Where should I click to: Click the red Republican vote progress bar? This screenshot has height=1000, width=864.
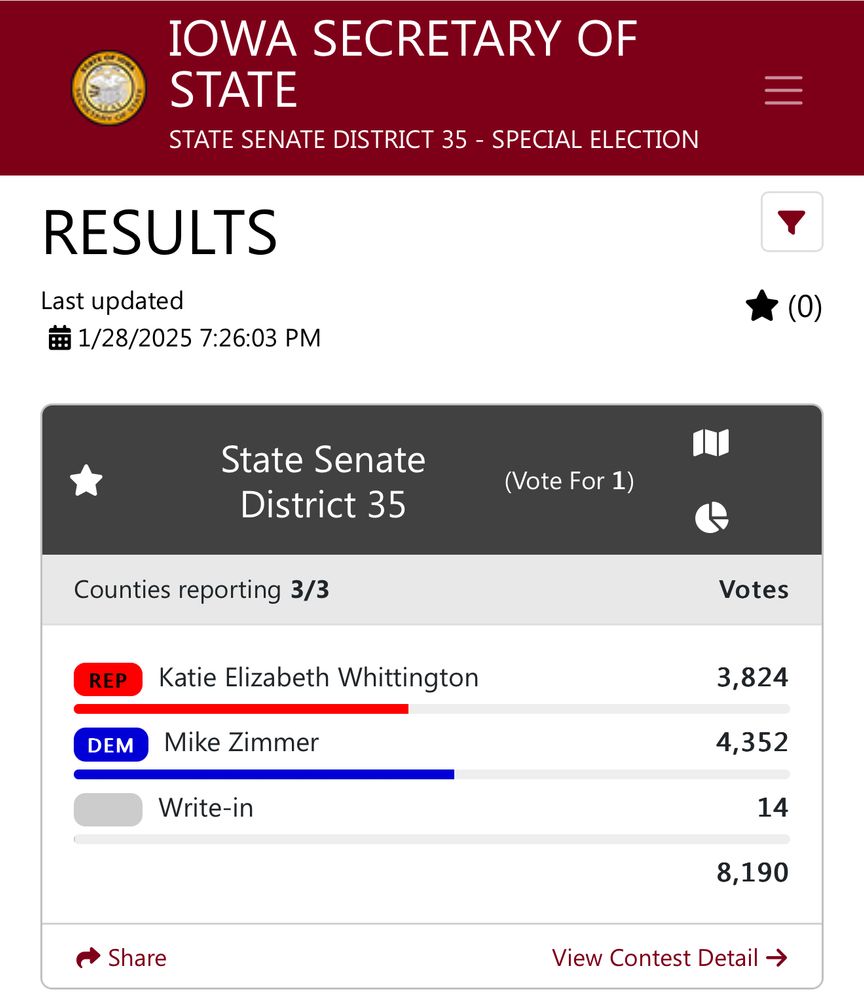pyautogui.click(x=241, y=709)
